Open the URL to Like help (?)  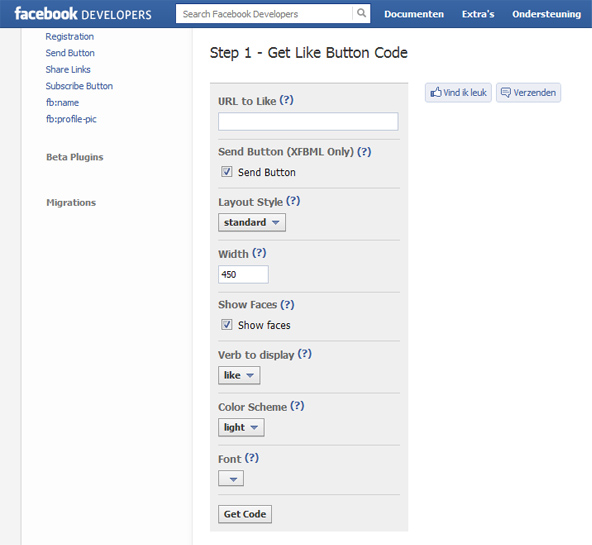pos(287,100)
